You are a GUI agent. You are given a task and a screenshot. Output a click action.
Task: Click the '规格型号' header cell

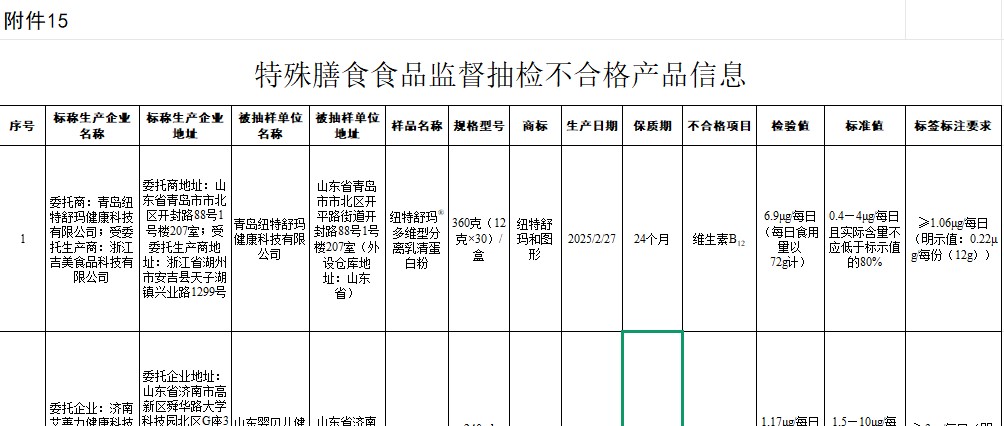click(x=479, y=126)
